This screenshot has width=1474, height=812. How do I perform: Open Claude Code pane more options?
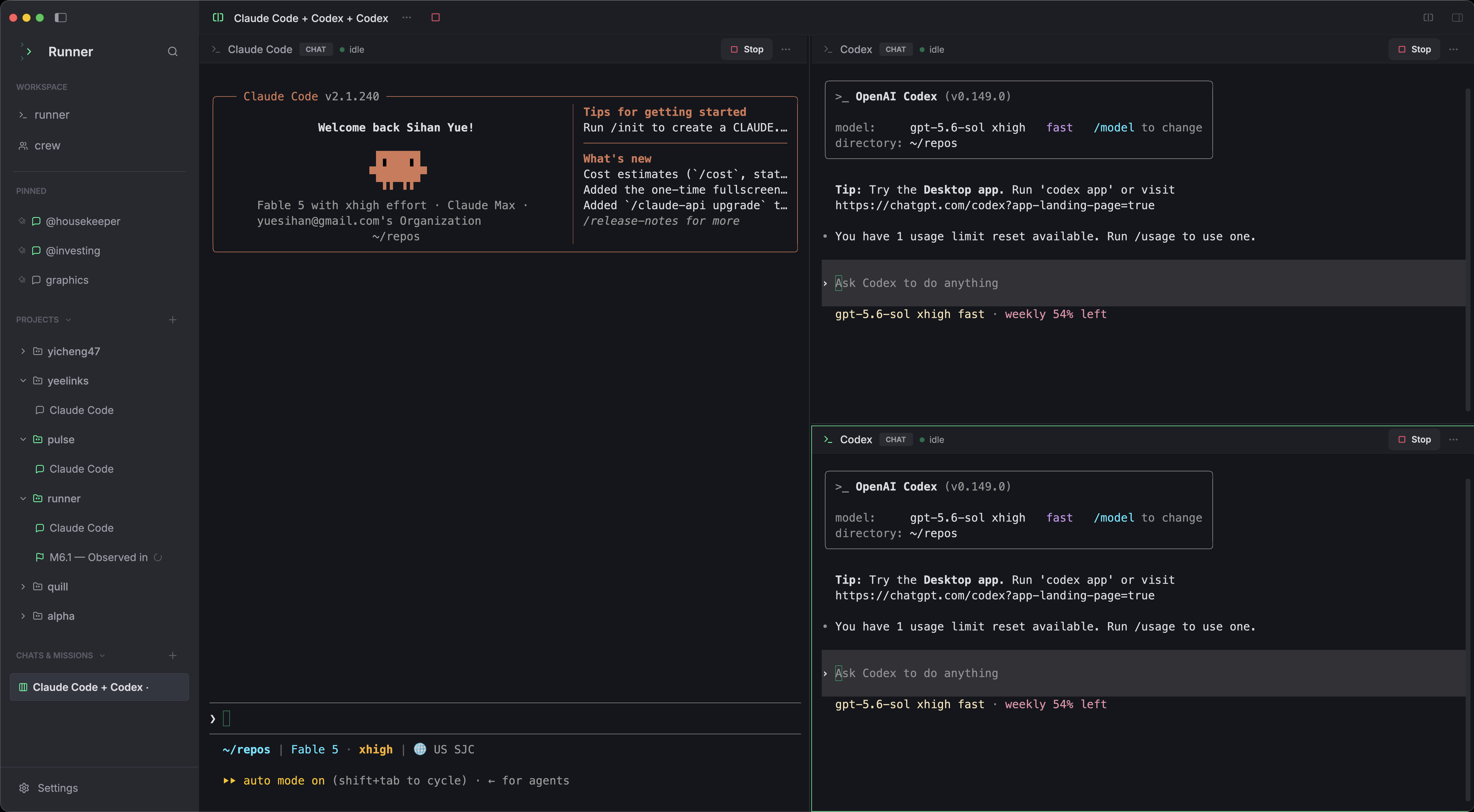(x=786, y=50)
